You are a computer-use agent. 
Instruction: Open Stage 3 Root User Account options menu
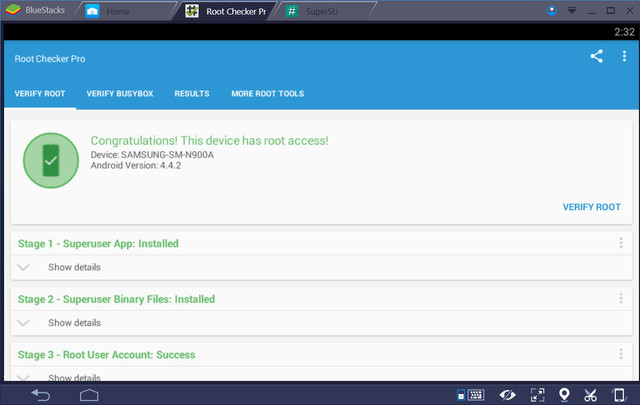(621, 354)
